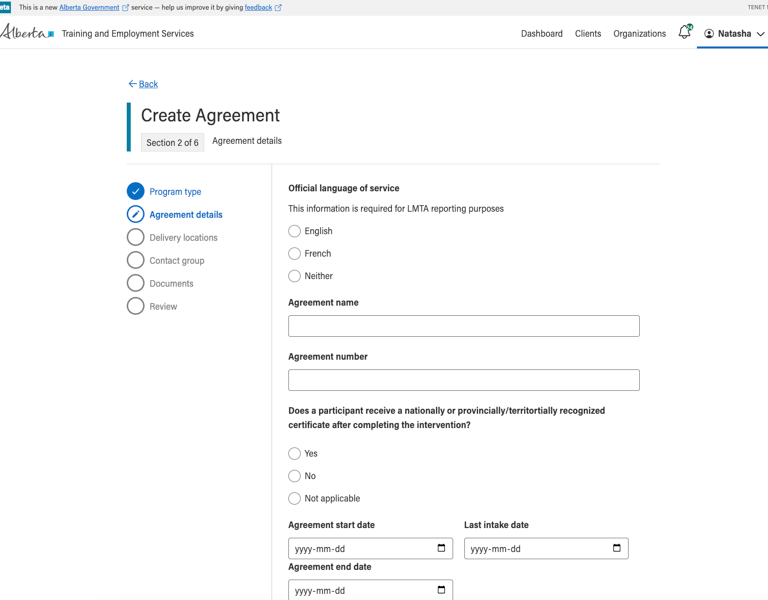The height and width of the screenshot is (600, 768).
Task: Go to the Clients page
Action: click(588, 33)
